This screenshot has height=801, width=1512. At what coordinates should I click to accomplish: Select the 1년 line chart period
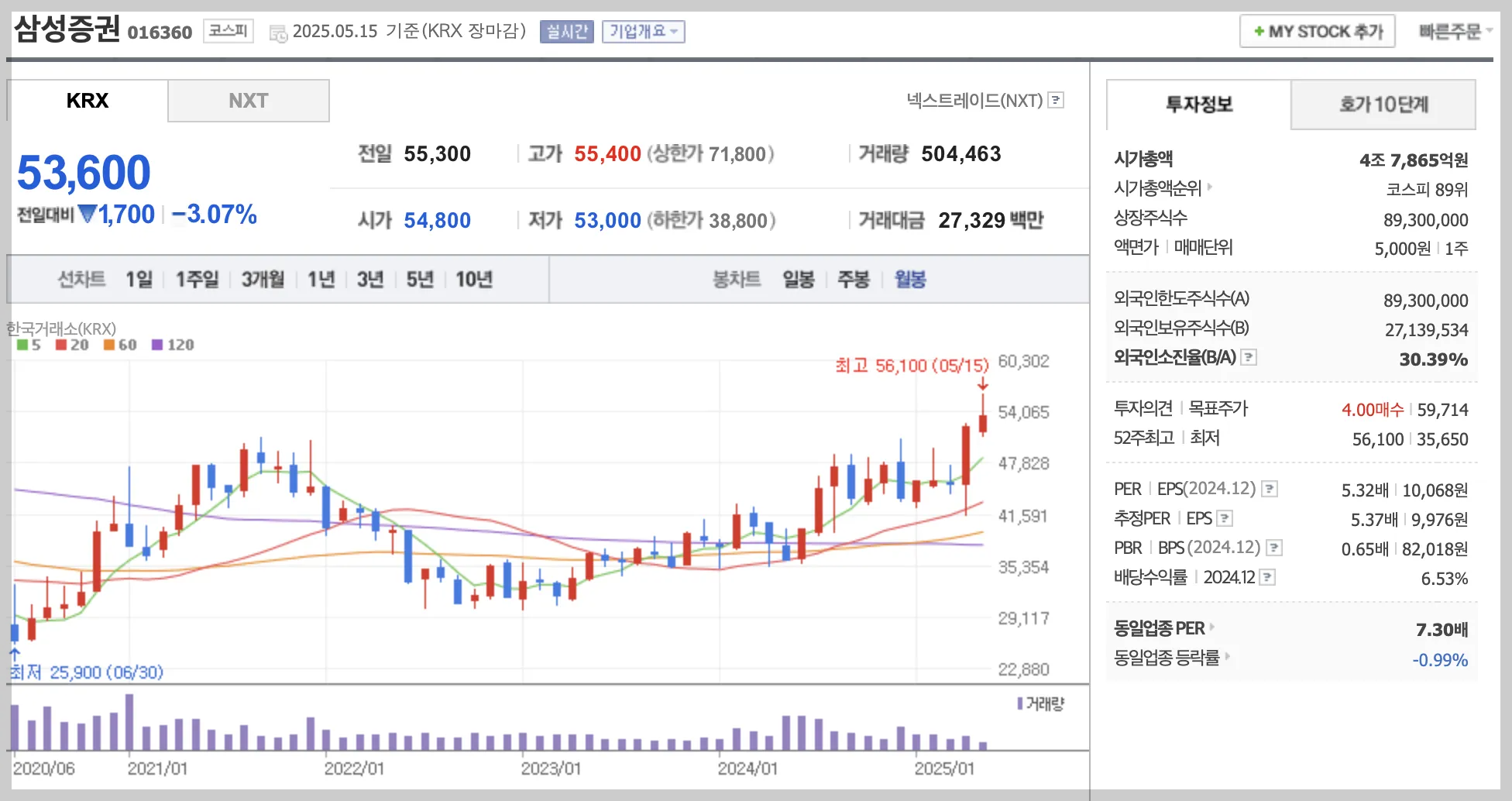[x=321, y=279]
